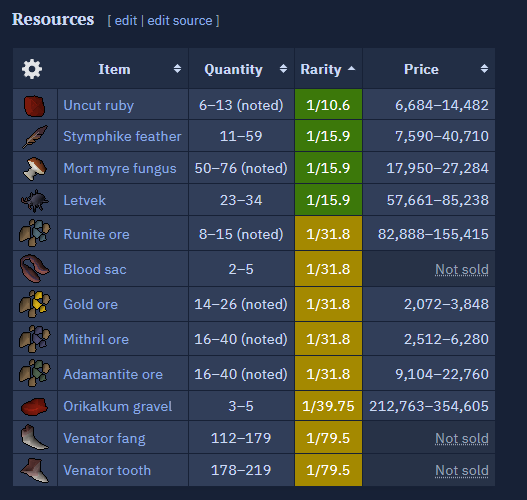
Task: Click the price 2,072–3,848
Action: (x=446, y=304)
